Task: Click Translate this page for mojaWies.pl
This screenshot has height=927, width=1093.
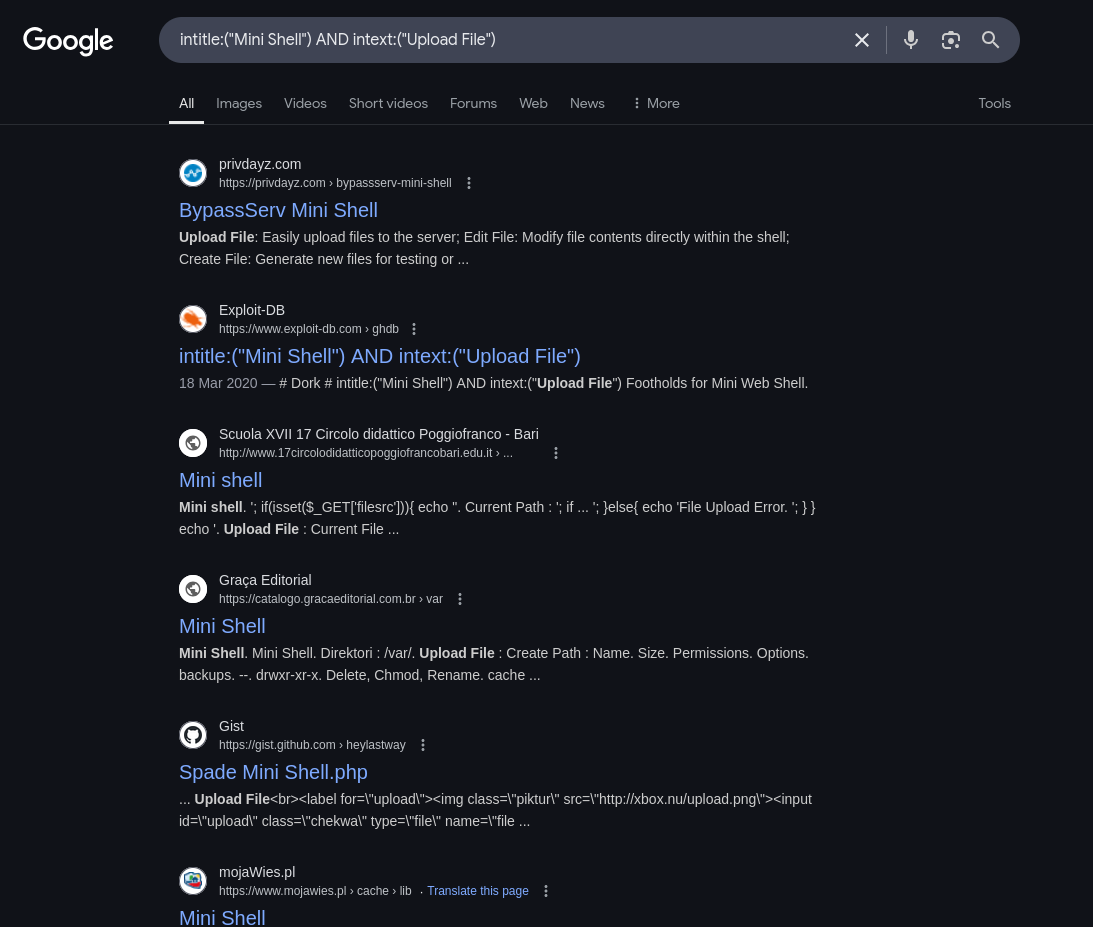Action: point(478,891)
